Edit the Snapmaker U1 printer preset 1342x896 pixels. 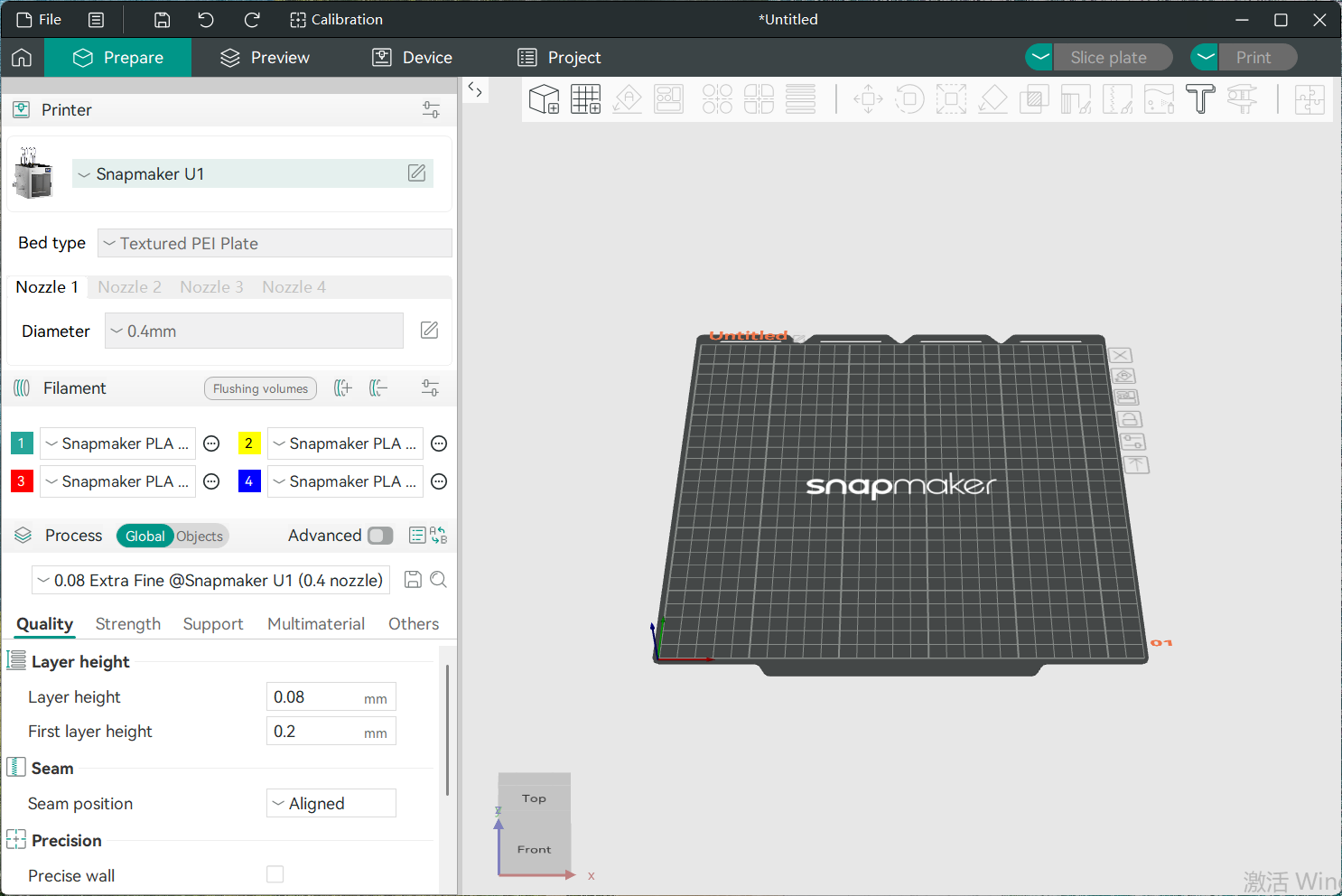point(416,173)
